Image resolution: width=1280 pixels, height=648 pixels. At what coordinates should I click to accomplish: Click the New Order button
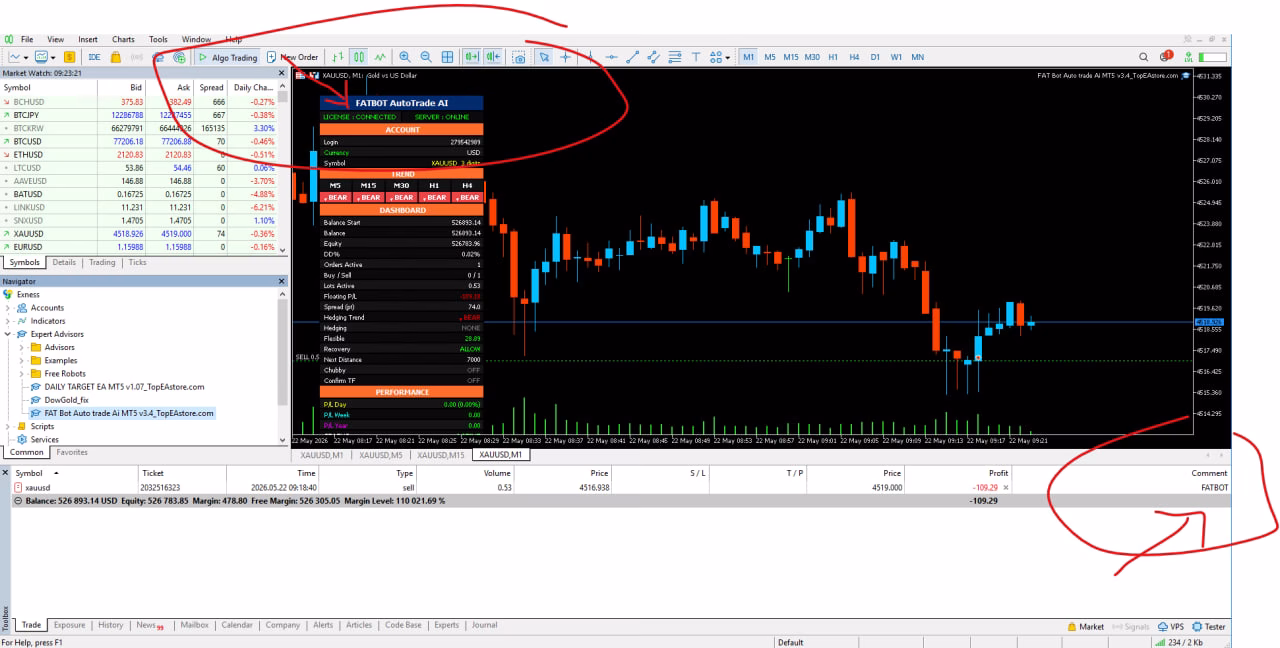292,57
